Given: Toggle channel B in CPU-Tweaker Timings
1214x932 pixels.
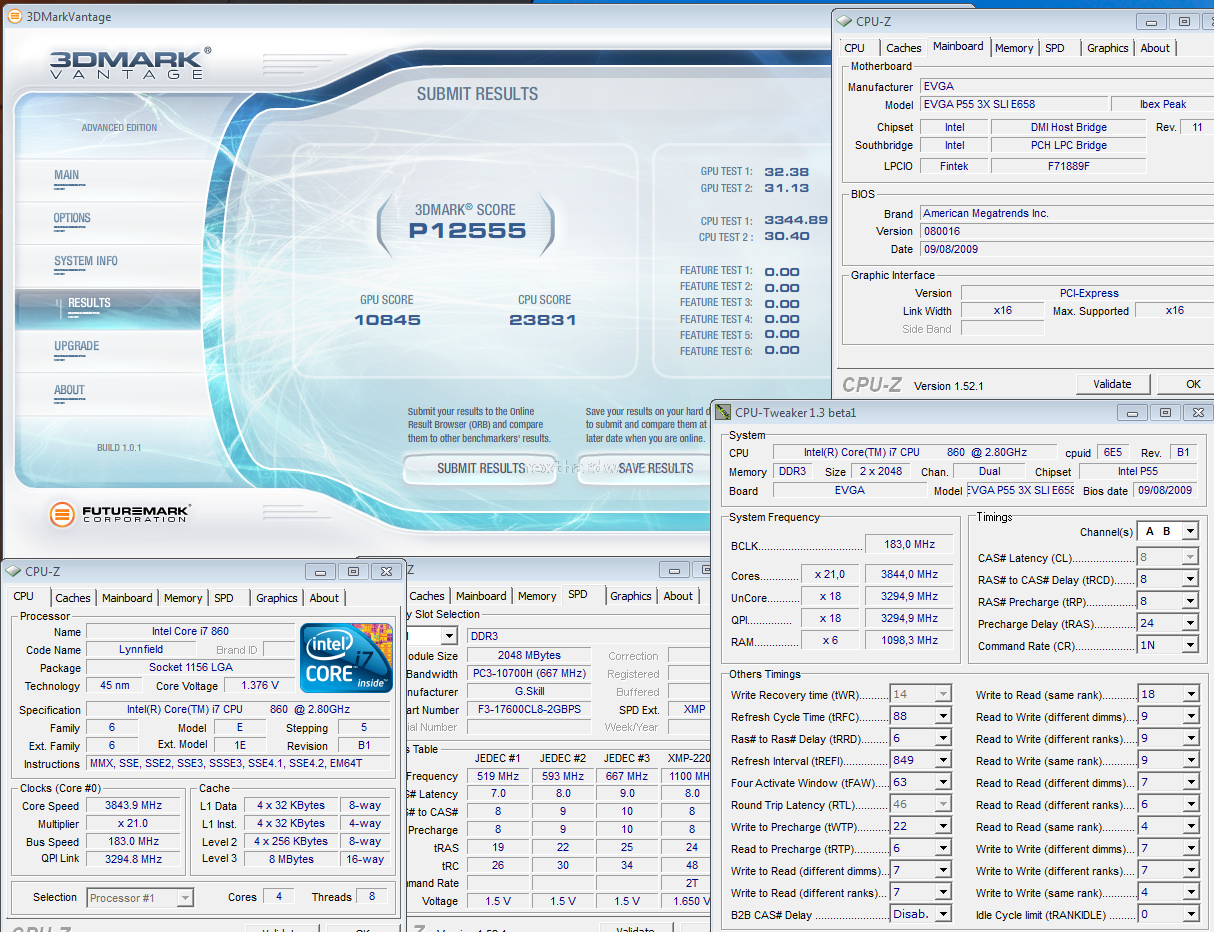Looking at the screenshot, I should click(x=1166, y=531).
